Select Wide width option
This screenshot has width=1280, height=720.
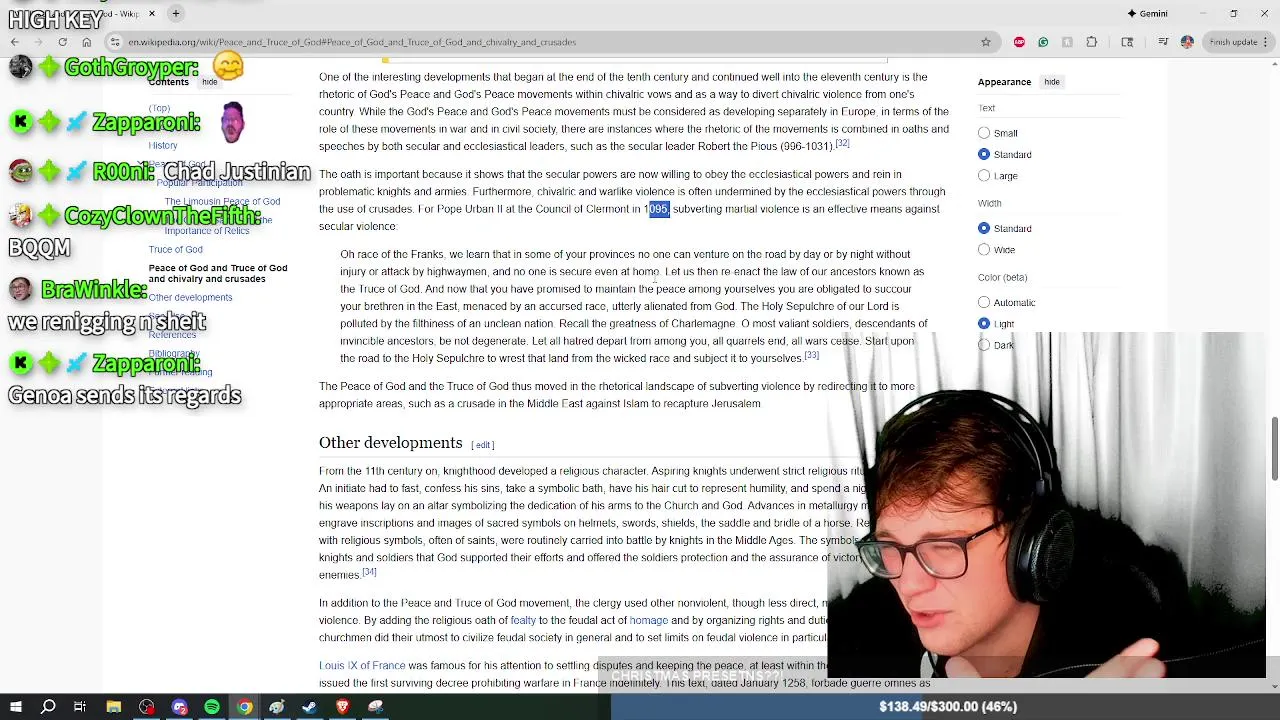pos(984,249)
